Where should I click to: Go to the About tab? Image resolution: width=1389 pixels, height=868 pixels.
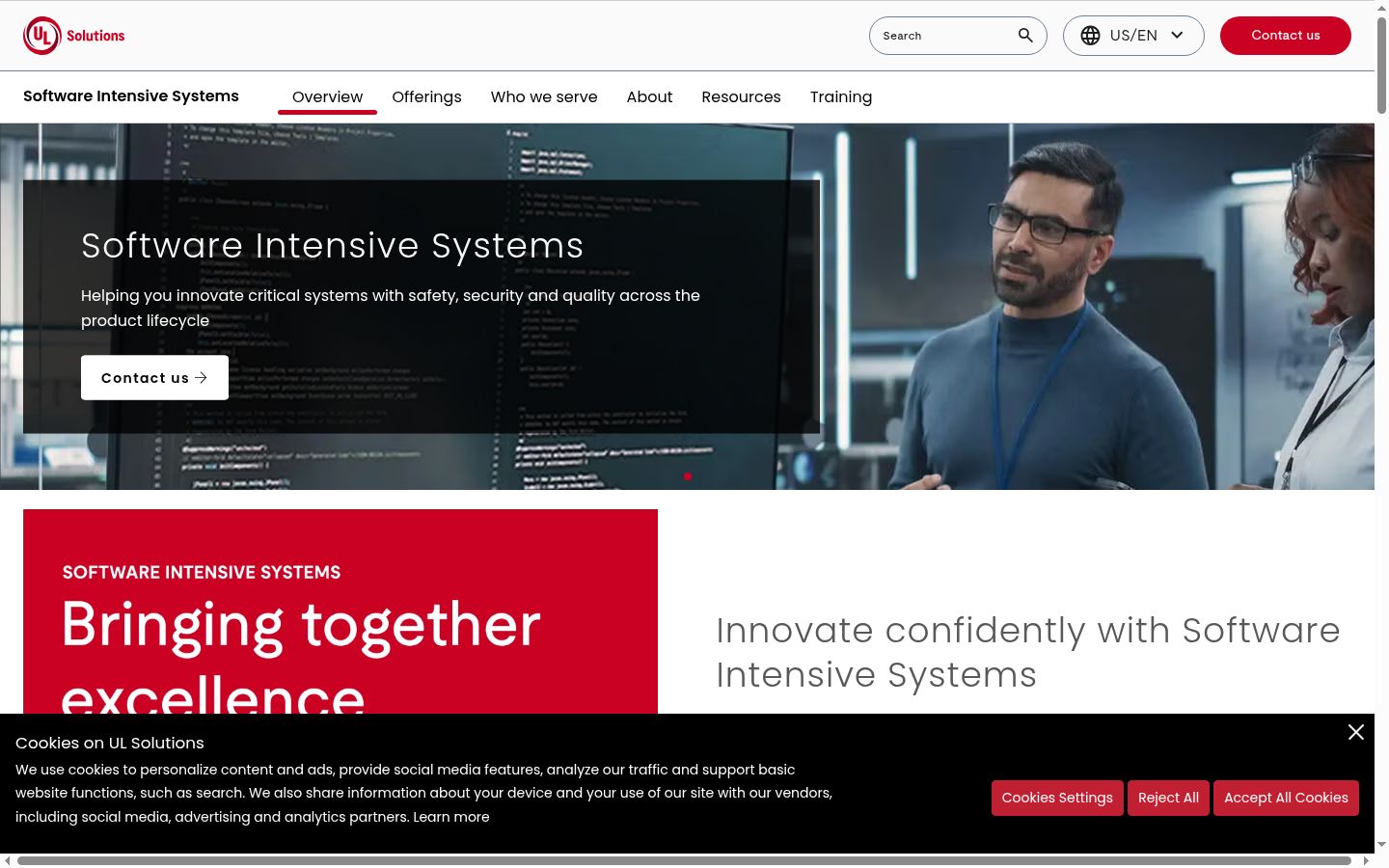click(649, 96)
